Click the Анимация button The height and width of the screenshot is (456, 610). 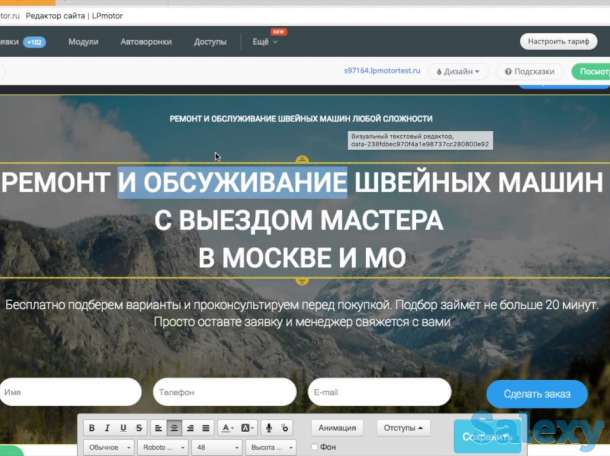coord(337,428)
